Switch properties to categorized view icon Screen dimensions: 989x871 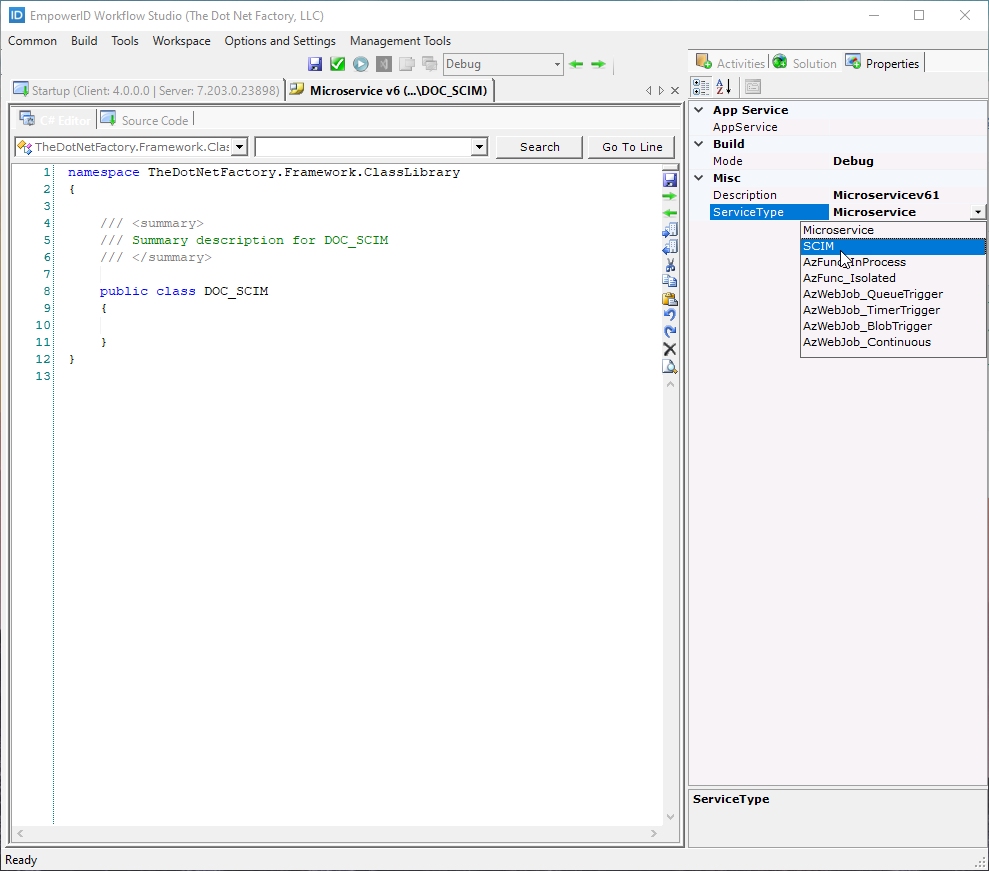[x=701, y=86]
